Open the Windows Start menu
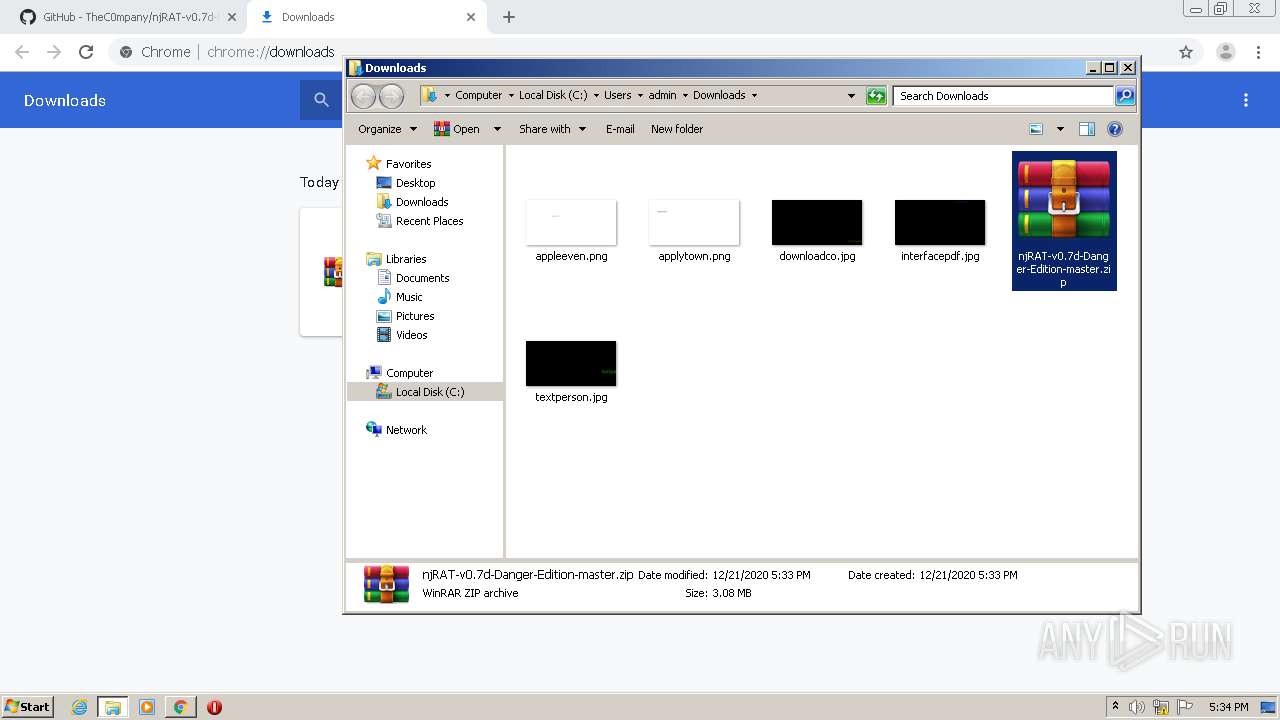 [x=27, y=706]
